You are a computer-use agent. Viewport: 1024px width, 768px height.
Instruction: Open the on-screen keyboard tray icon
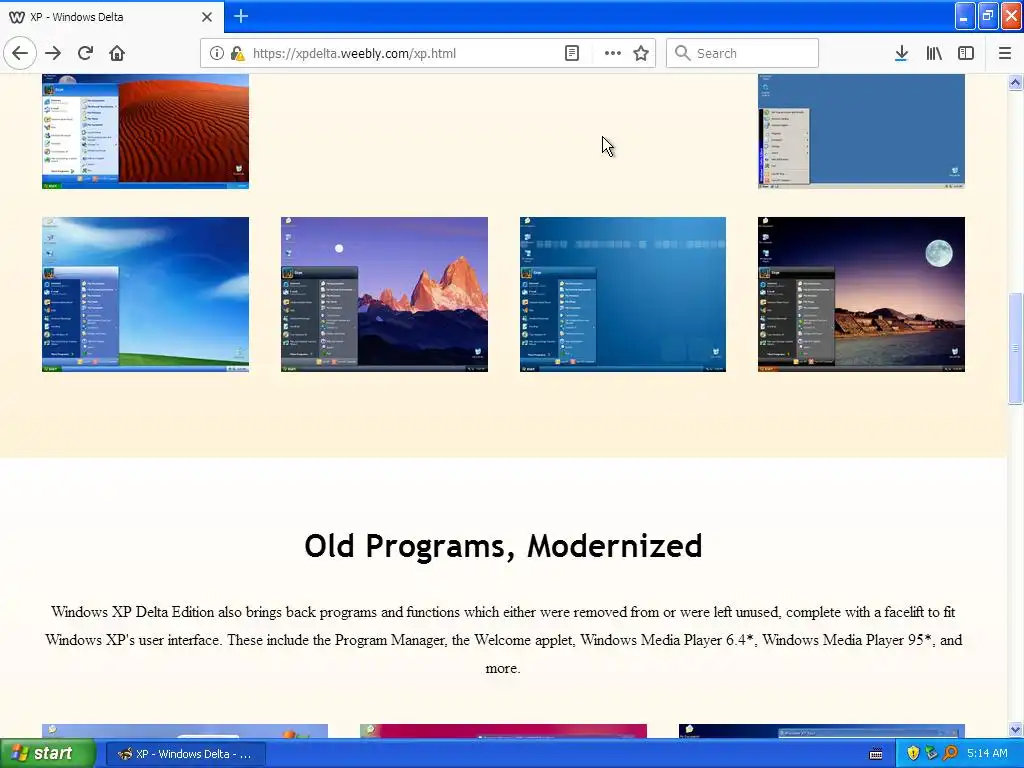point(876,754)
